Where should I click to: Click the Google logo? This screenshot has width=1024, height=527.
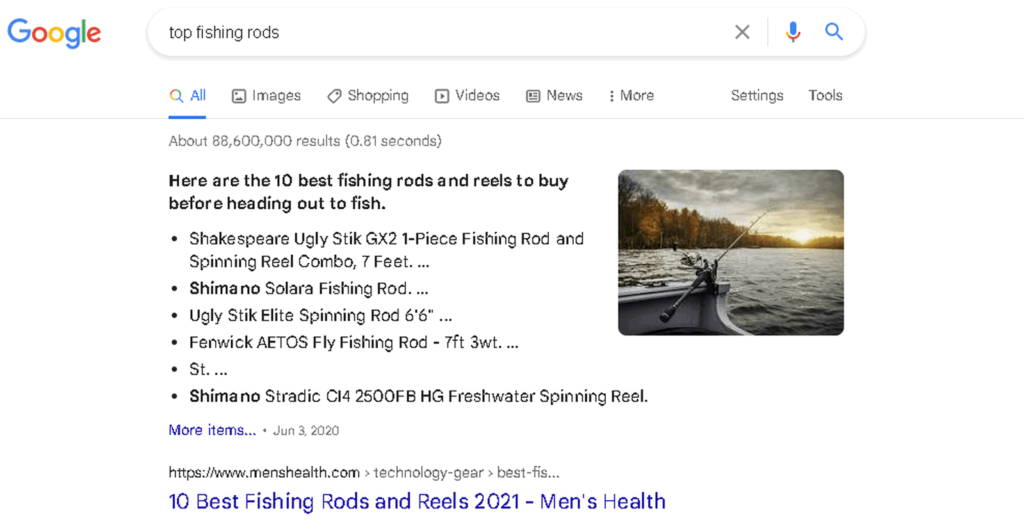click(54, 33)
